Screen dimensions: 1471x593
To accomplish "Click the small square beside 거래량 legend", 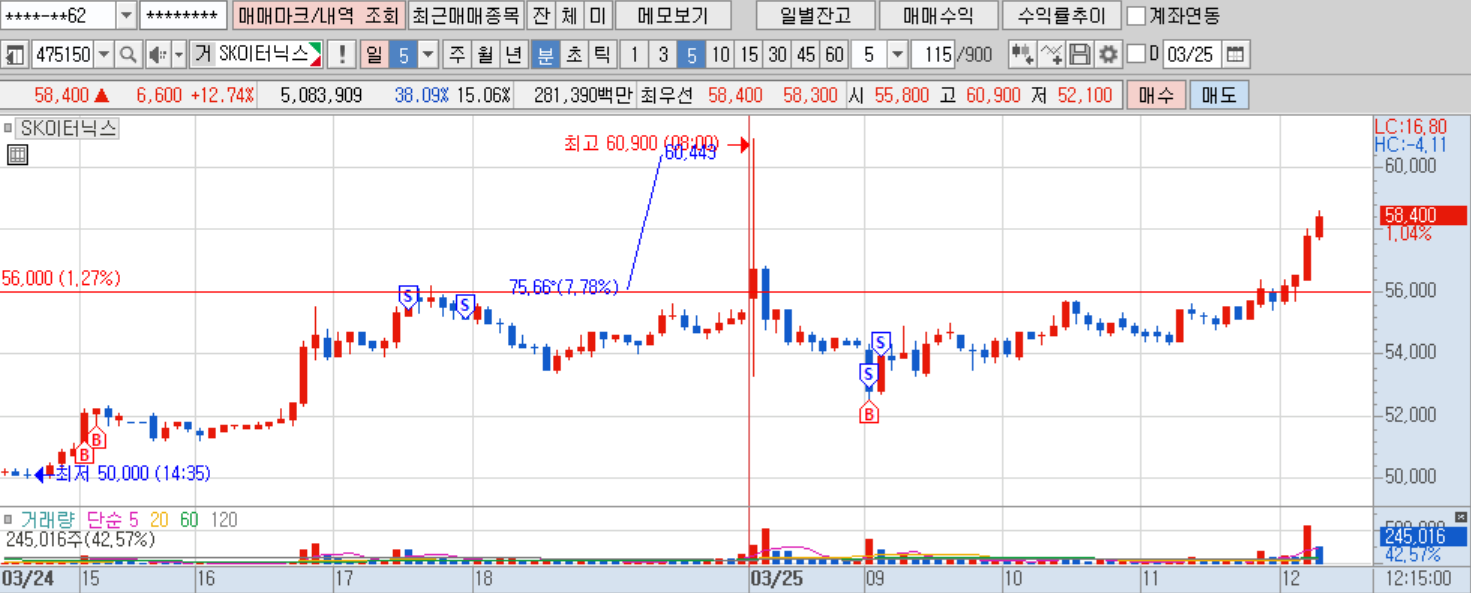I will point(8,519).
